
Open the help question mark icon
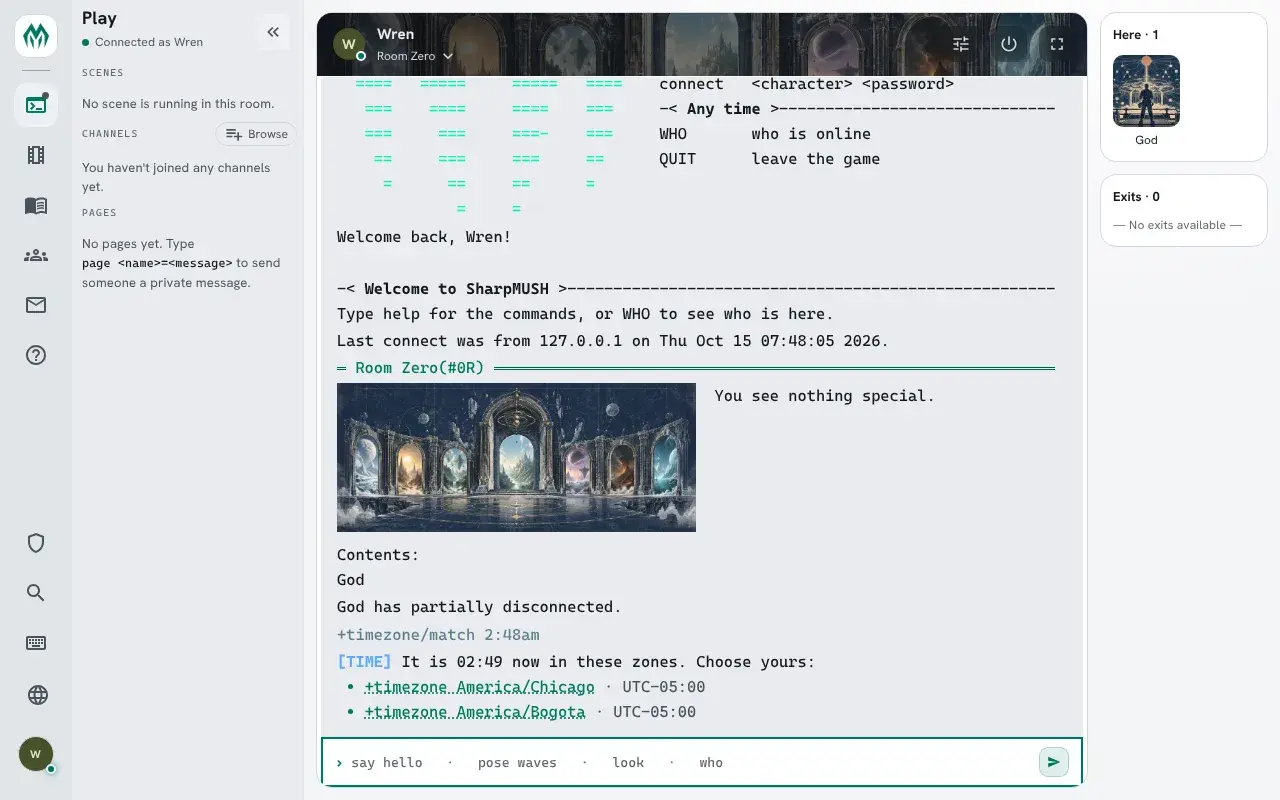(x=36, y=355)
